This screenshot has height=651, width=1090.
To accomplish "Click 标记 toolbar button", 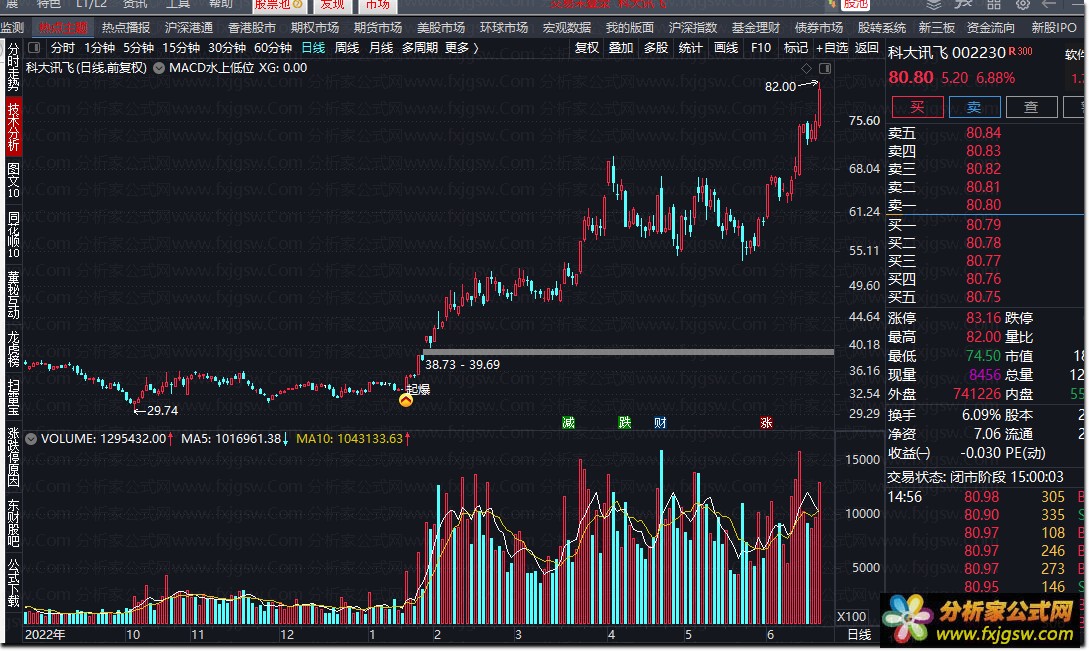I will click(x=795, y=48).
